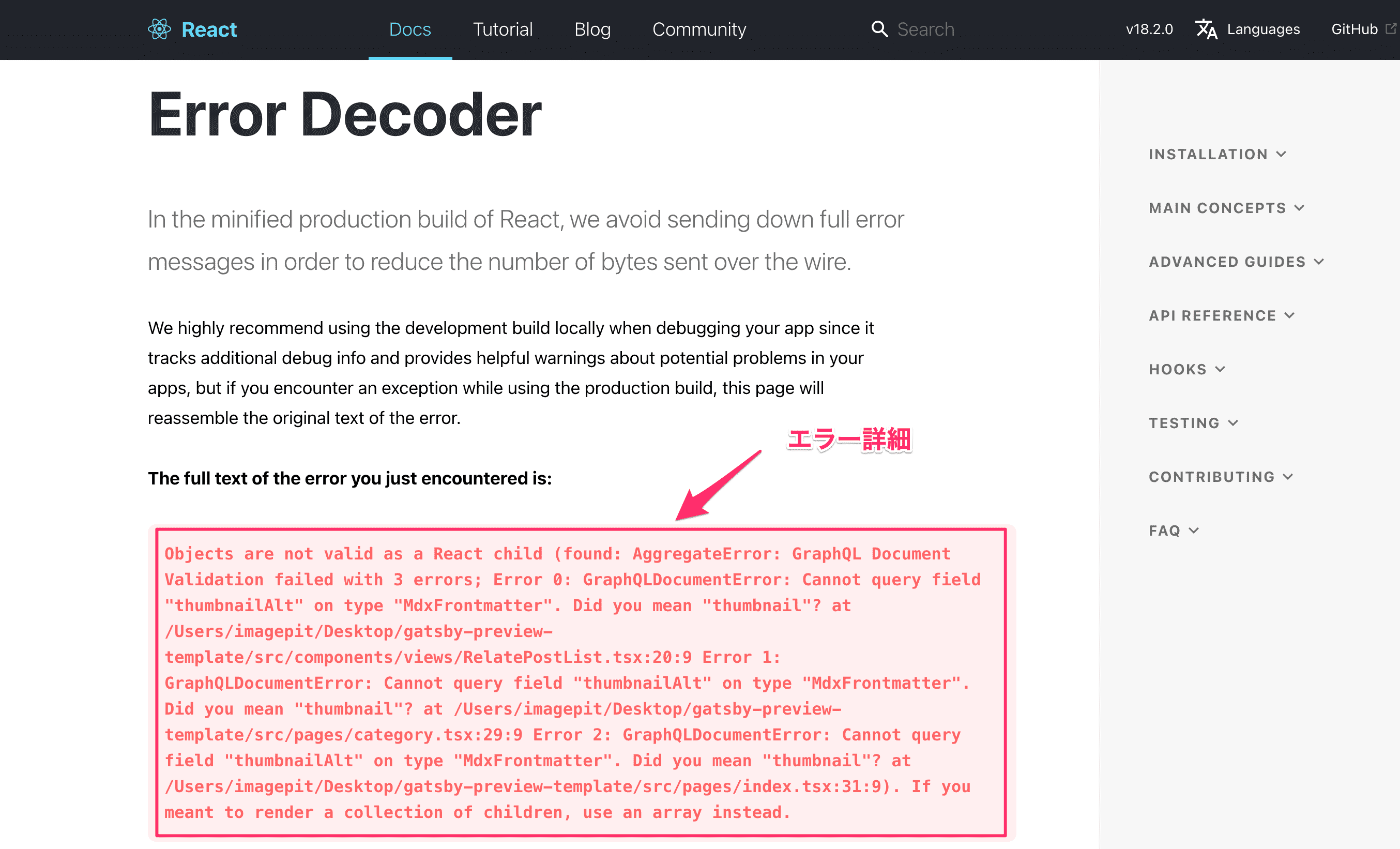1400x849 pixels.
Task: Switch to the Docs tab
Action: [410, 29]
